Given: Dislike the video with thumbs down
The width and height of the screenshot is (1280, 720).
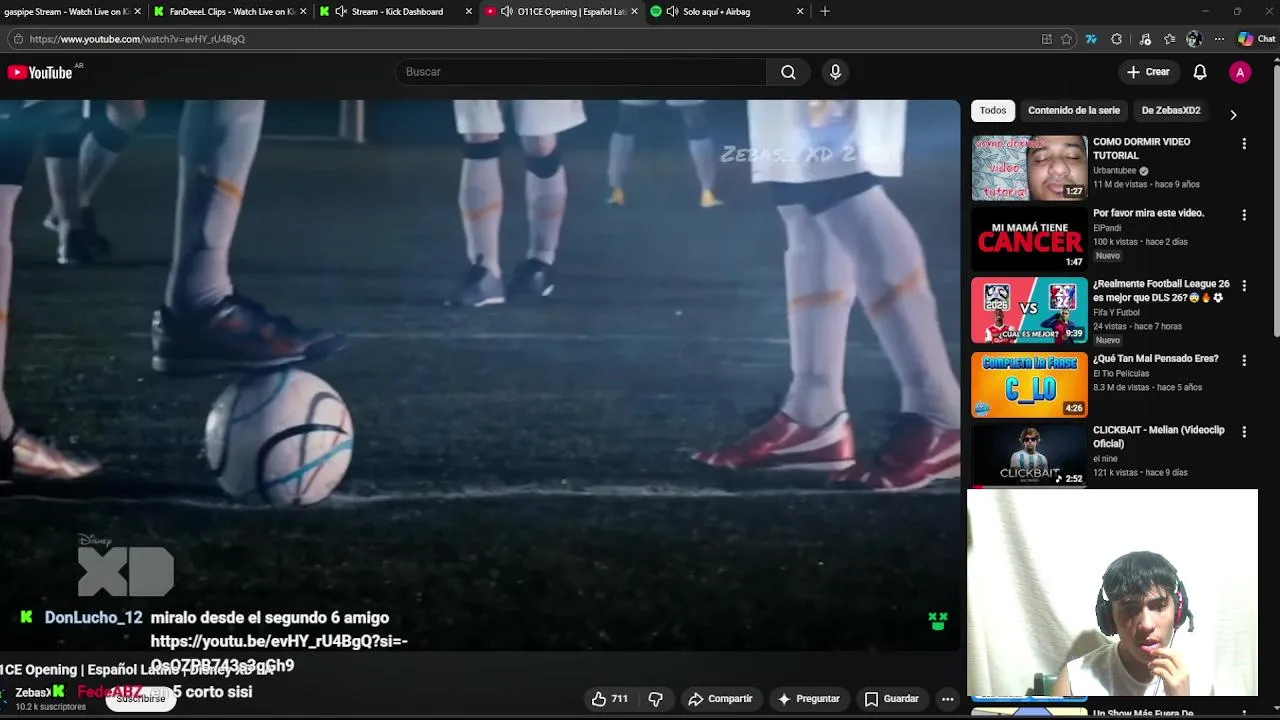Looking at the screenshot, I should pyautogui.click(x=656, y=699).
